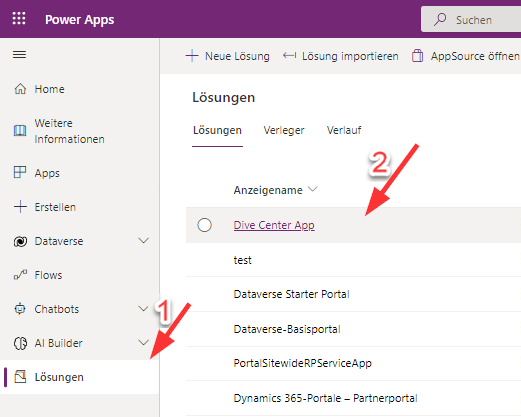Select the test solution row
Image resolution: width=521 pixels, height=417 pixels.
click(x=353, y=260)
